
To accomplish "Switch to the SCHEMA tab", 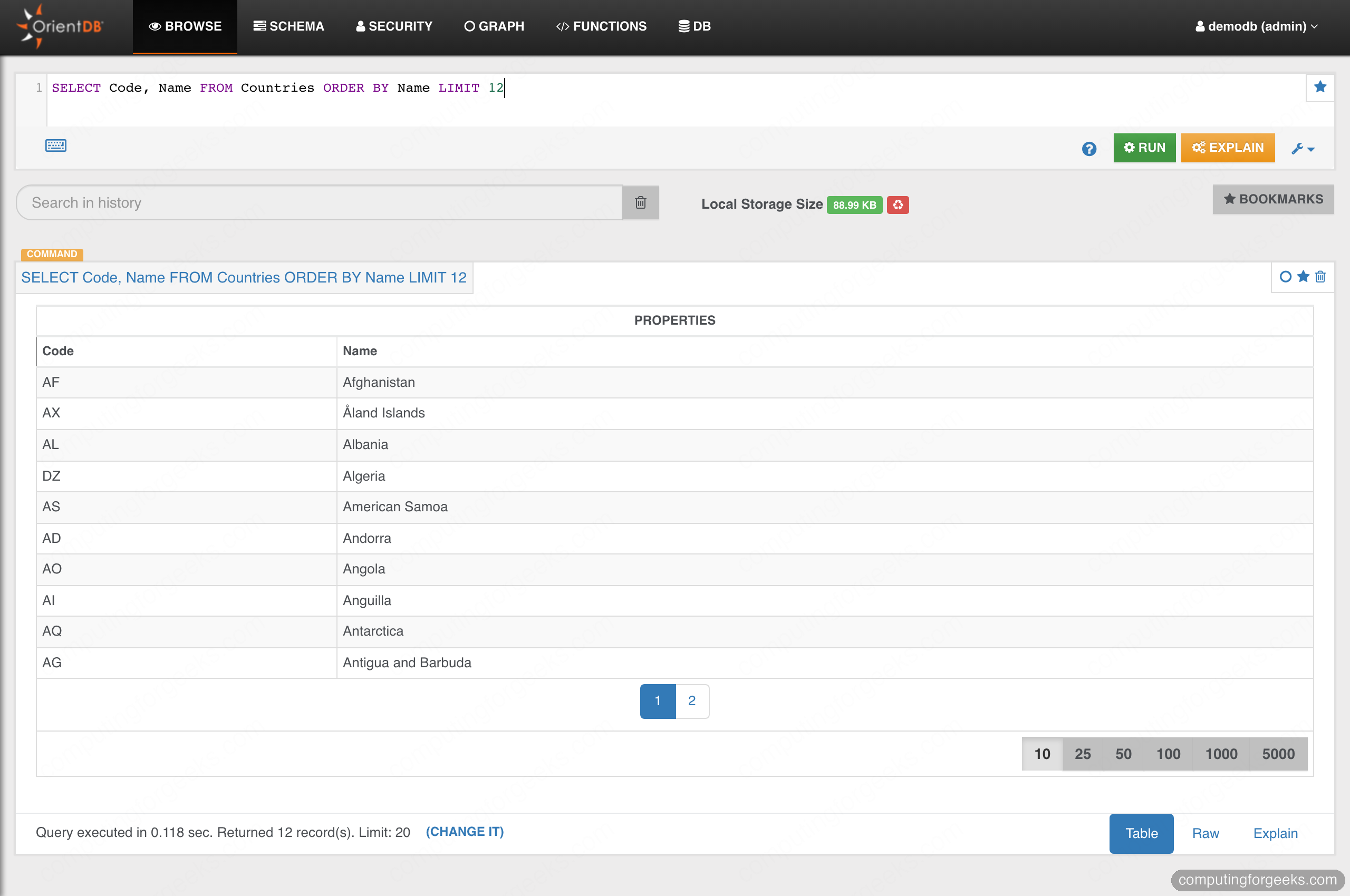I will point(289,26).
